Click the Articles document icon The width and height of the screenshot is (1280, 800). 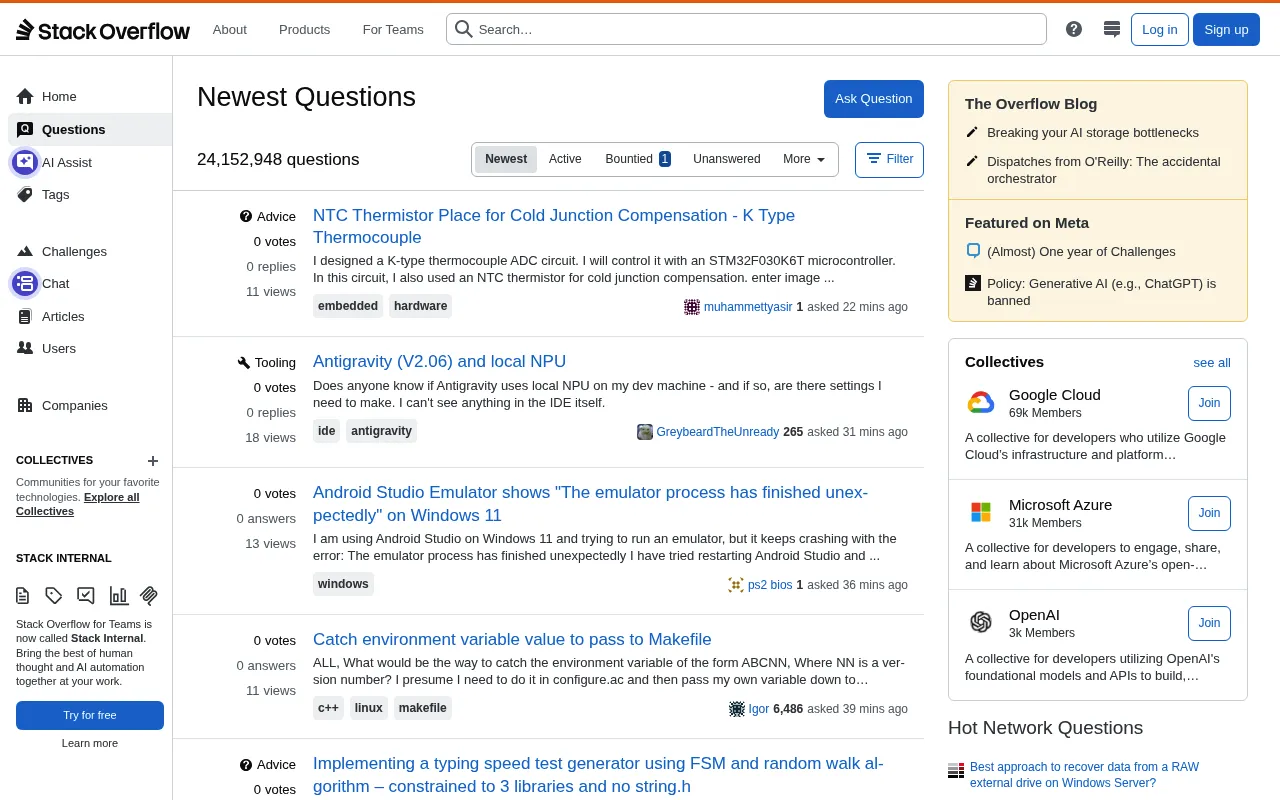(x=25, y=316)
